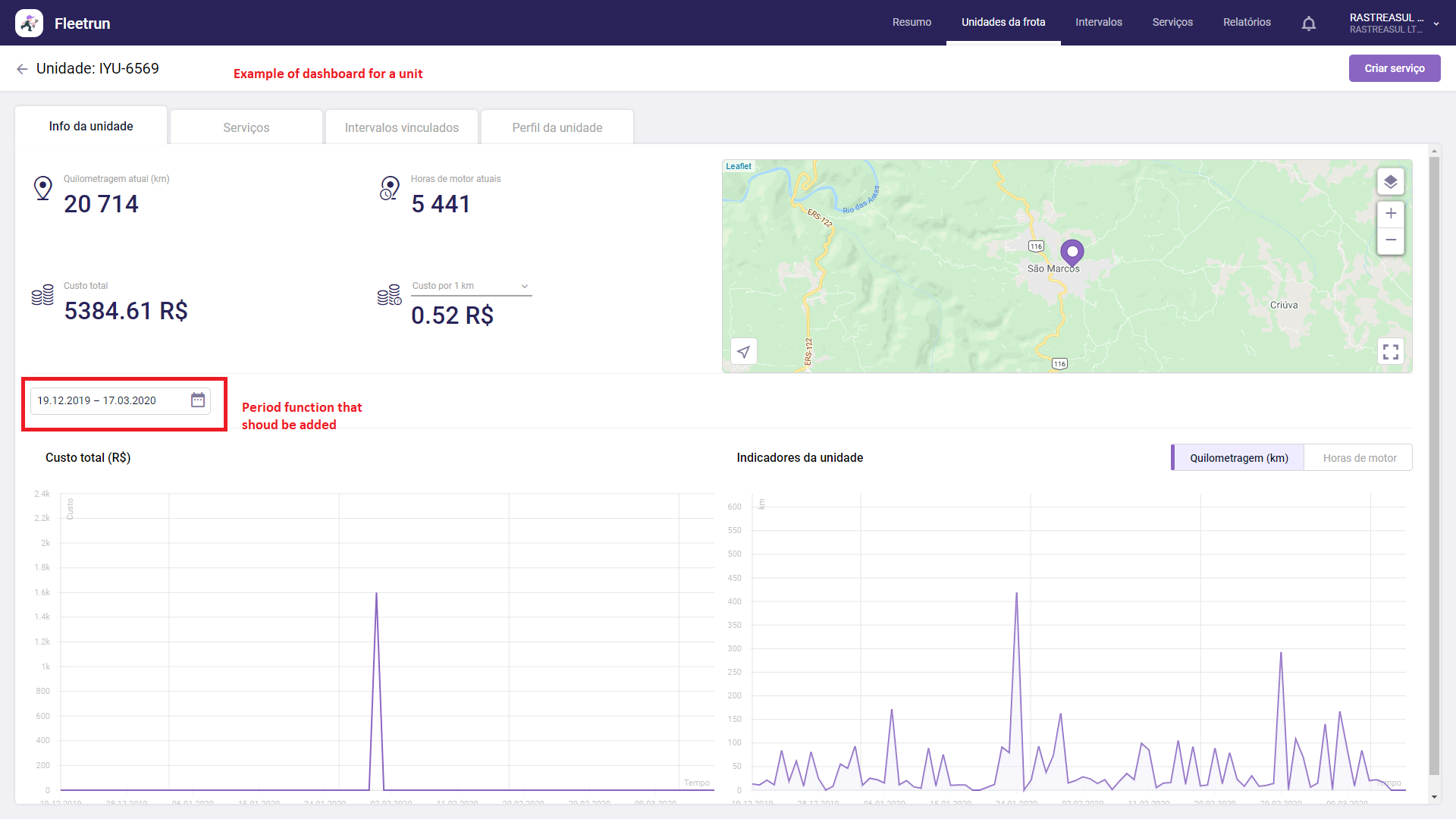Open the notifications bell

pos(1308,24)
